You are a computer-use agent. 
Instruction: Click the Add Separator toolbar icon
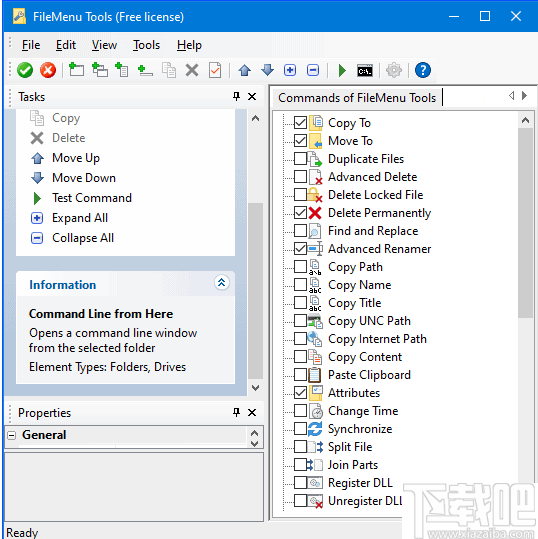[x=145, y=70]
